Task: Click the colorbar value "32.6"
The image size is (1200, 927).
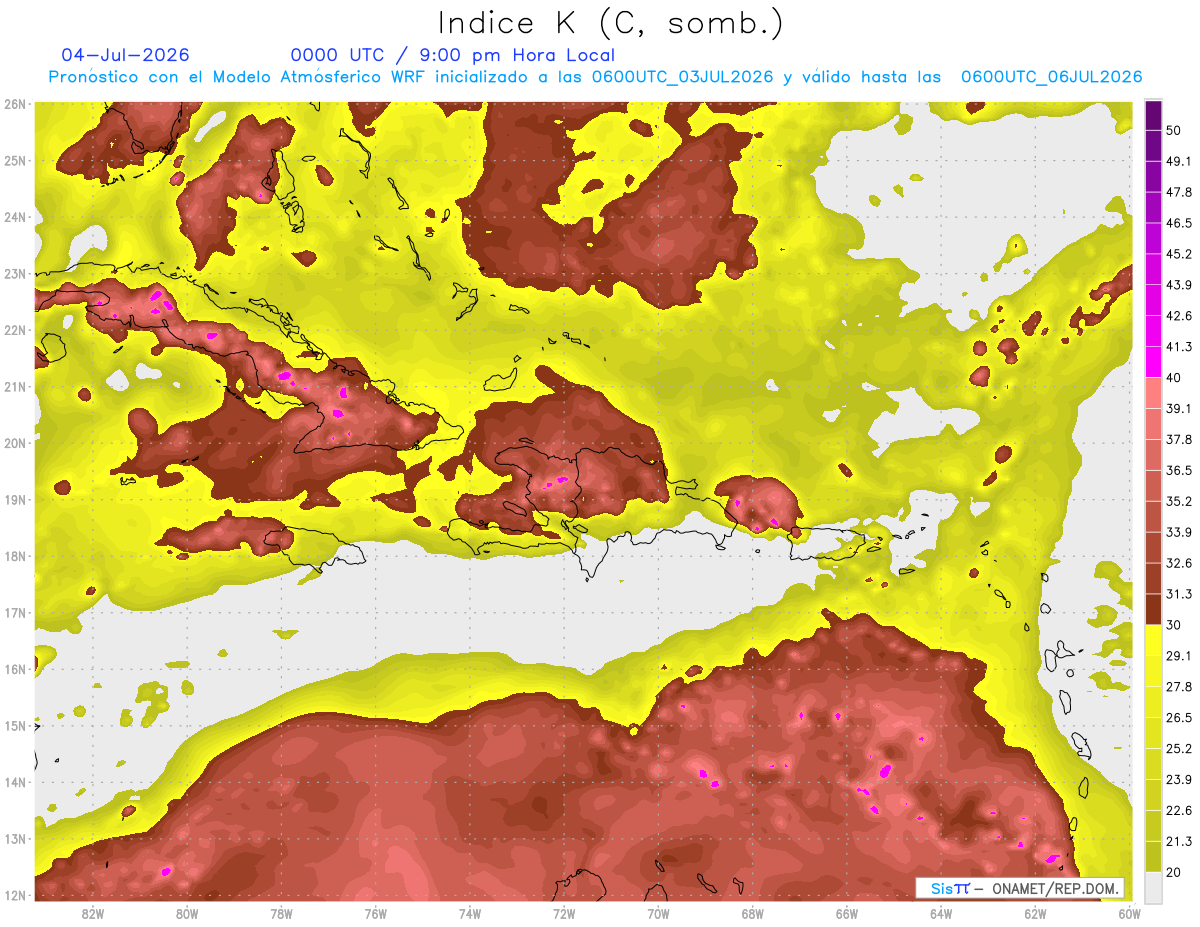Action: tap(1179, 563)
